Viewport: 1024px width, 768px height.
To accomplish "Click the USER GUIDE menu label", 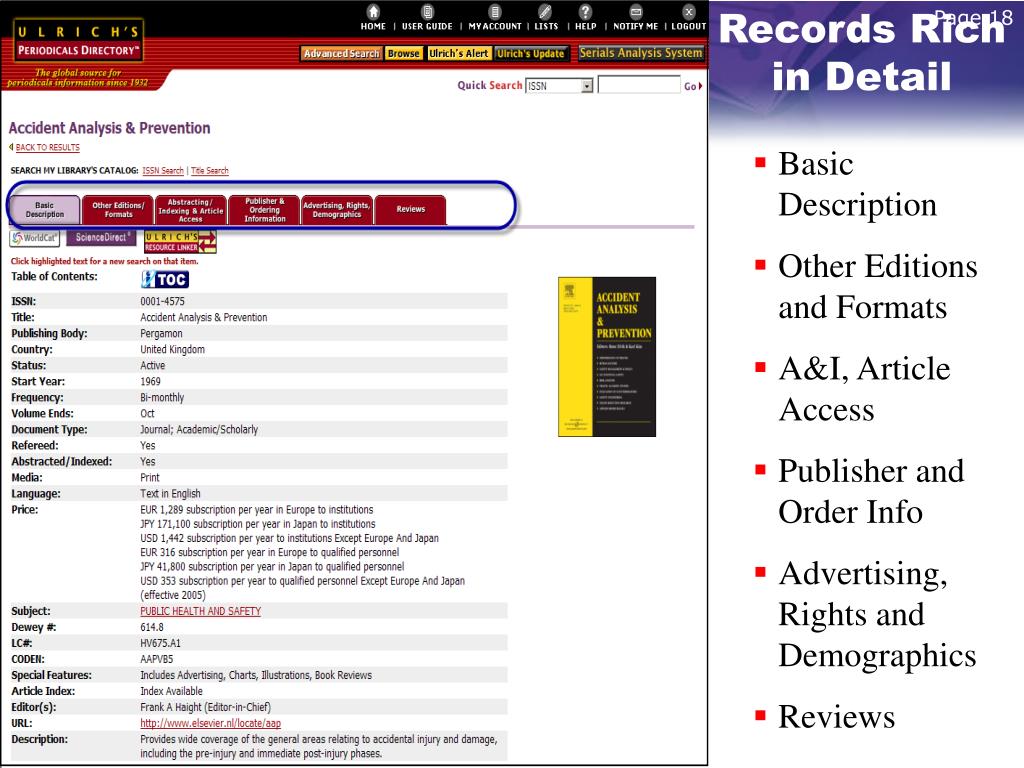I will pos(427,26).
